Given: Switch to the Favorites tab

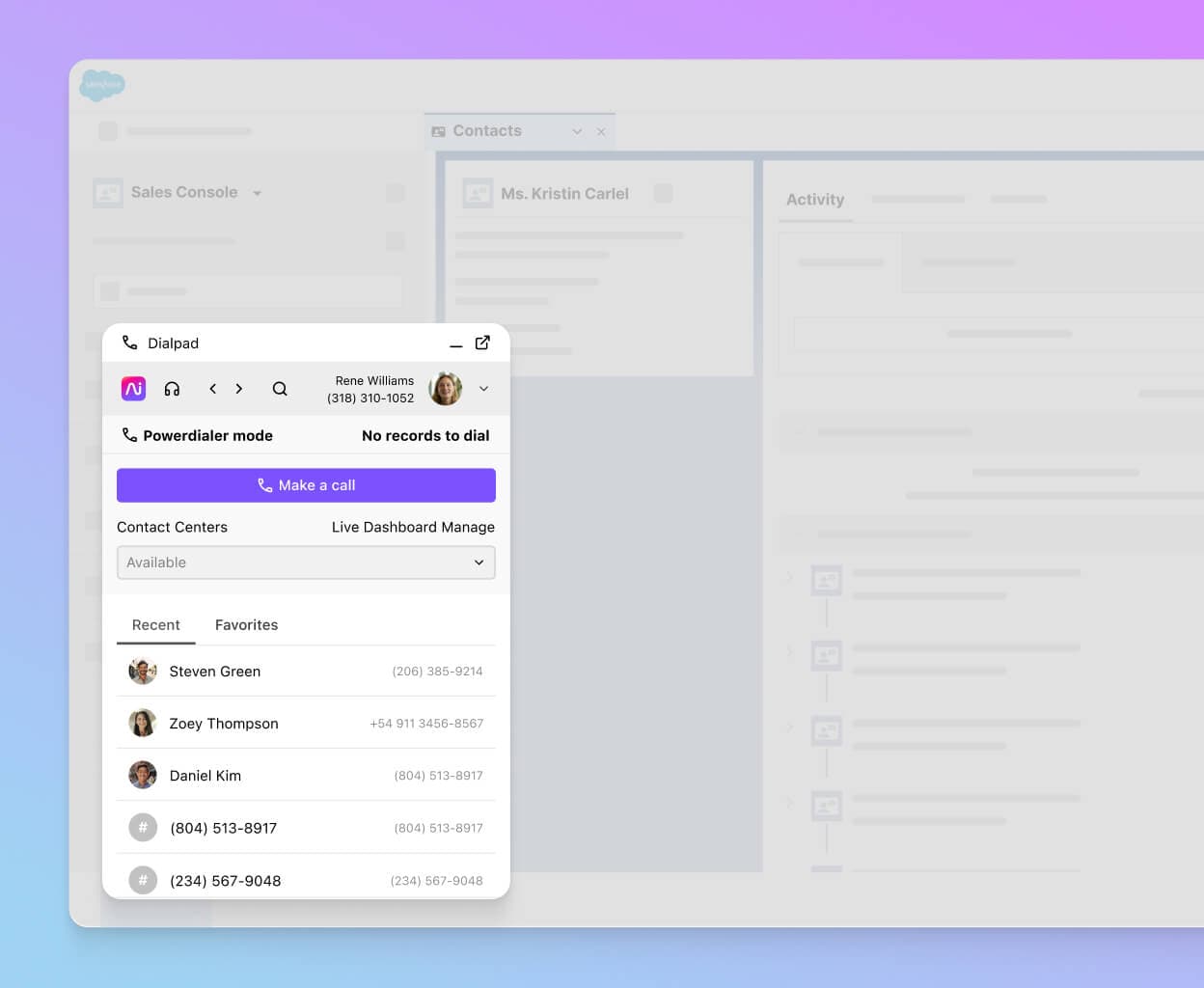Looking at the screenshot, I should [x=246, y=625].
